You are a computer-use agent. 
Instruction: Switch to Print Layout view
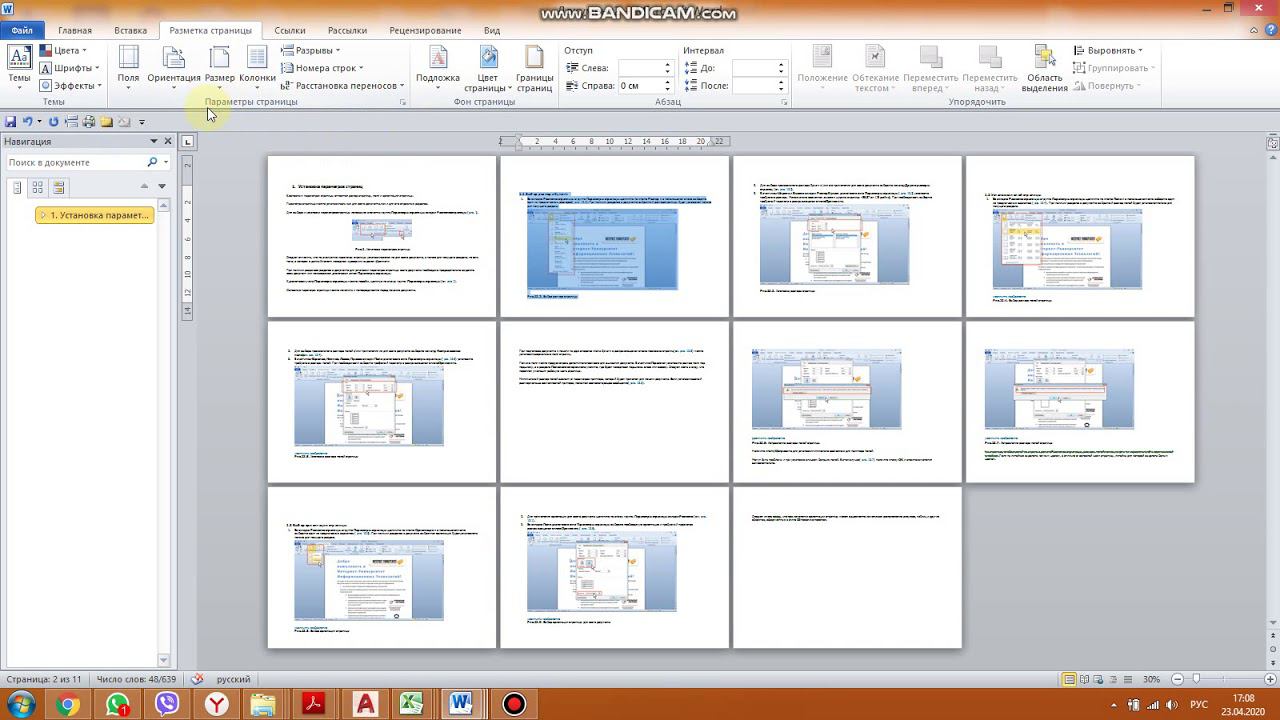coord(1070,680)
